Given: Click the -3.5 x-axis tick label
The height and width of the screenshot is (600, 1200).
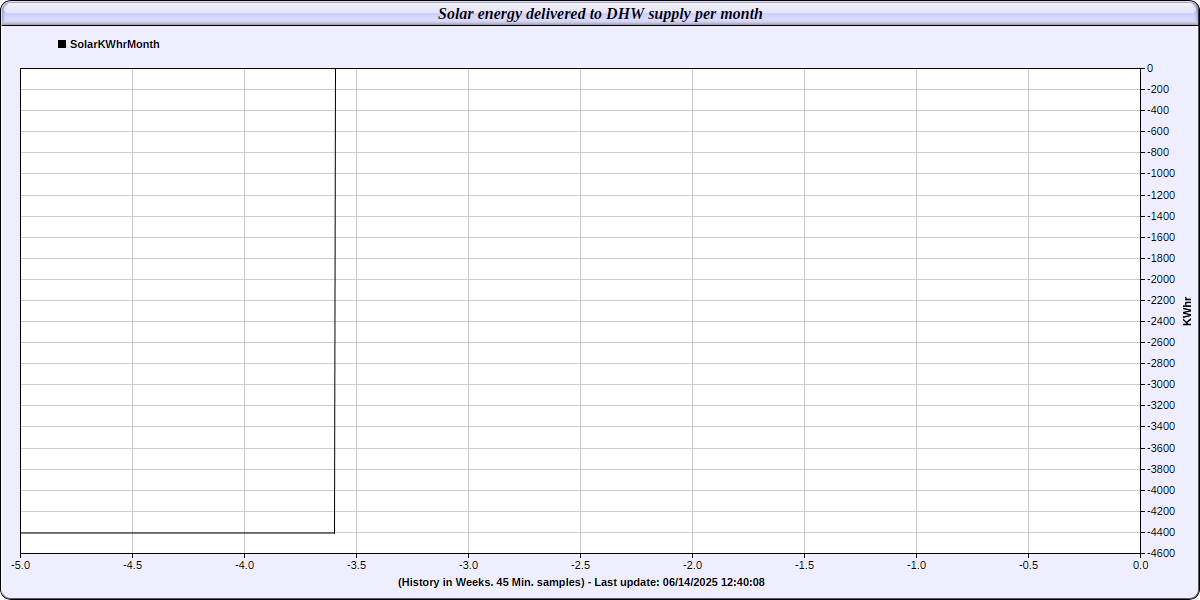Looking at the screenshot, I should [357, 565].
